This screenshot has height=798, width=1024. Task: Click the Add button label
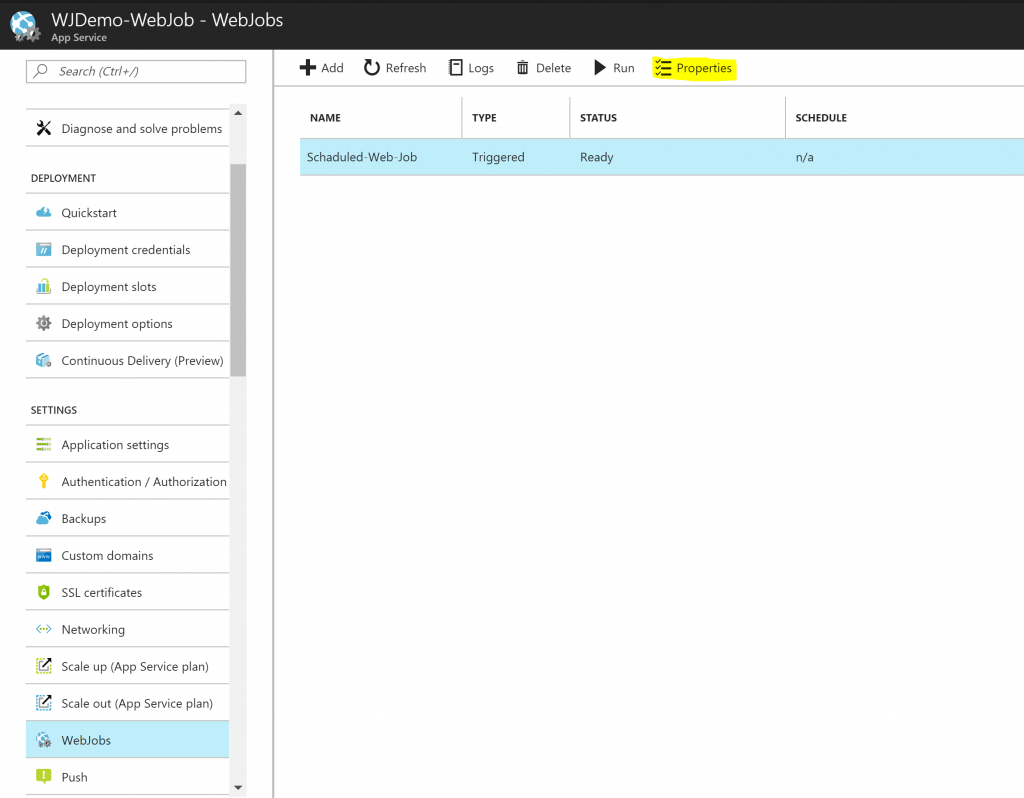pyautogui.click(x=332, y=68)
